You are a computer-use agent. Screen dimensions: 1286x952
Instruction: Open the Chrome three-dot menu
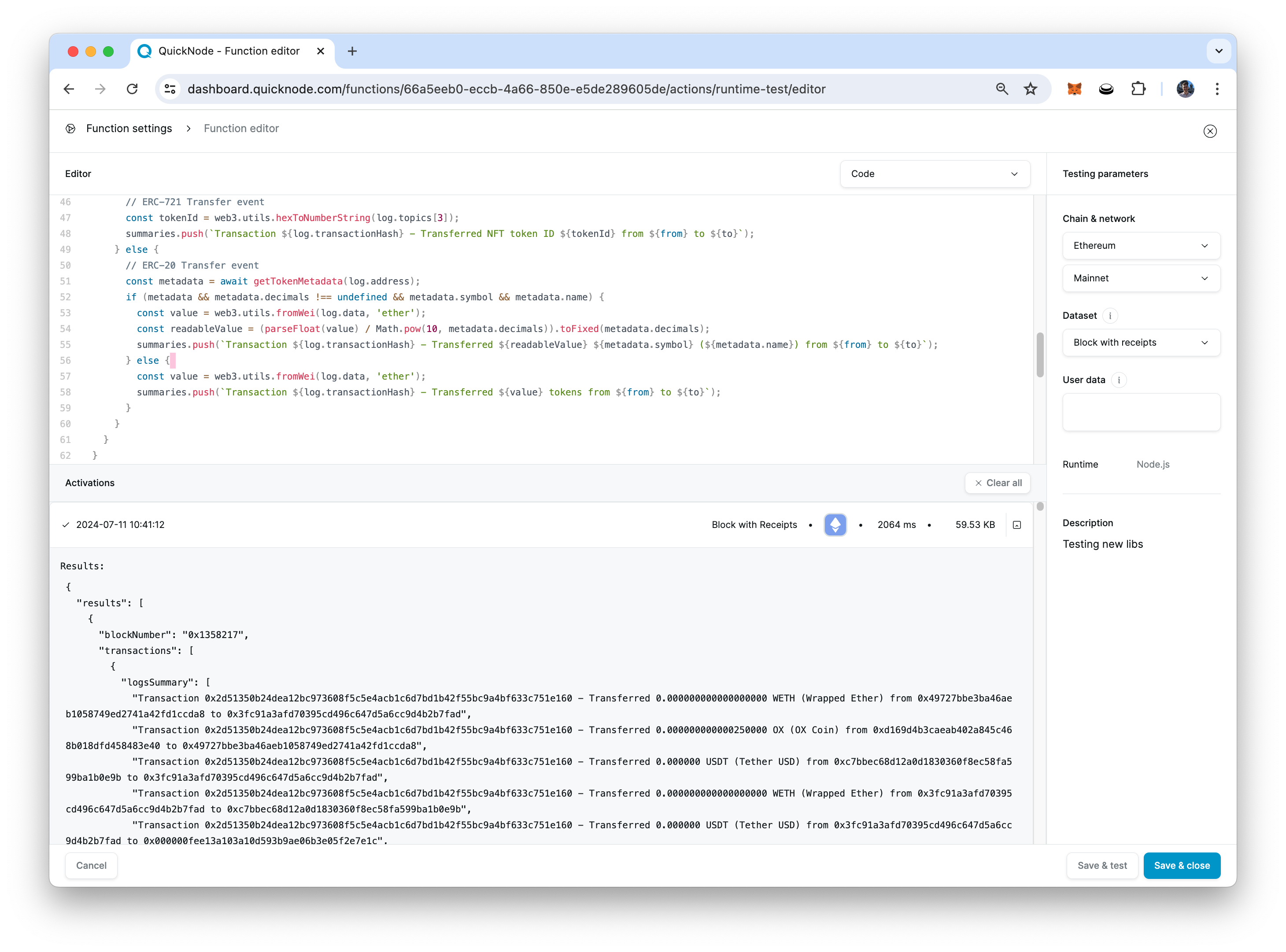coord(1217,89)
